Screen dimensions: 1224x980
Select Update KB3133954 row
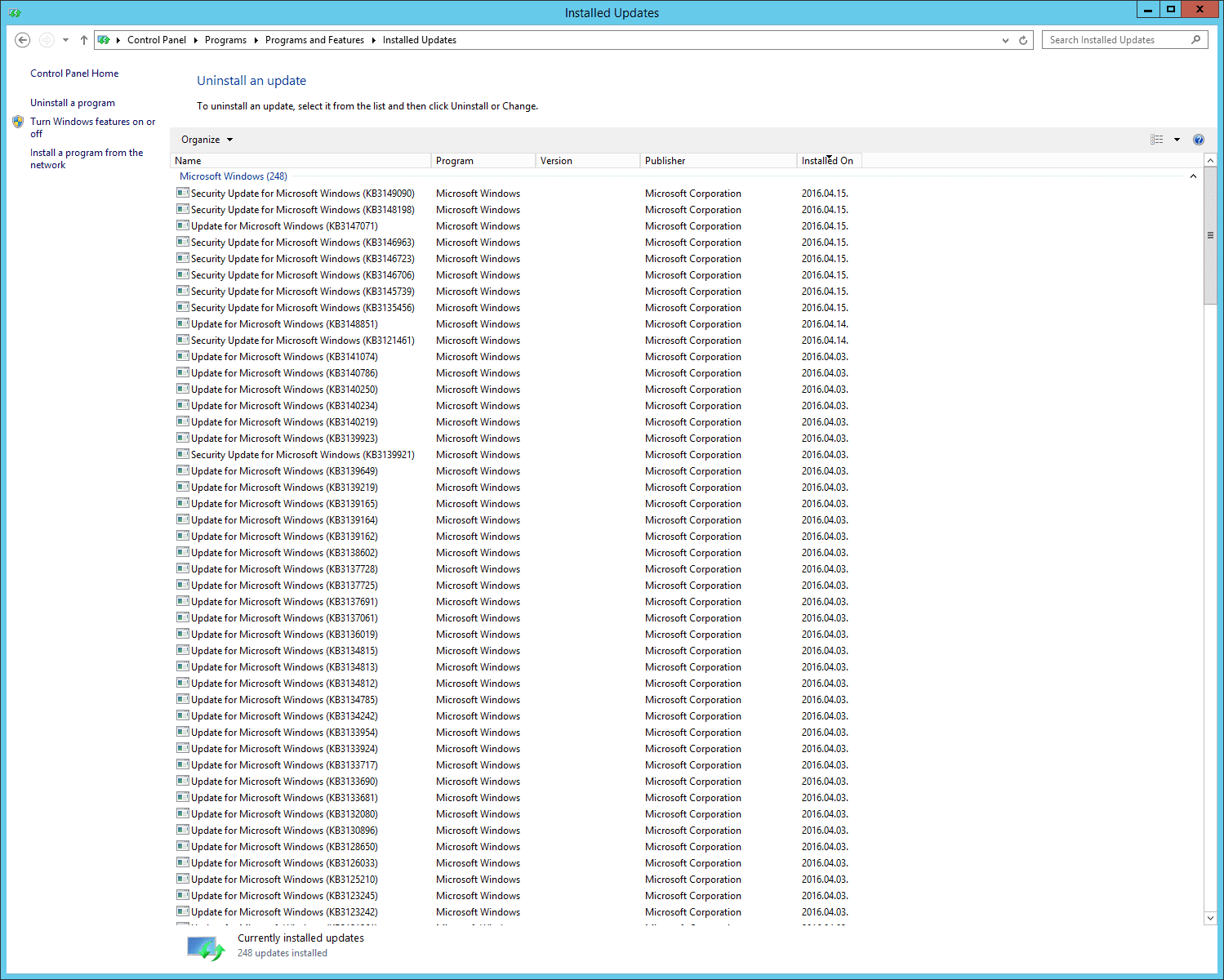[514, 733]
